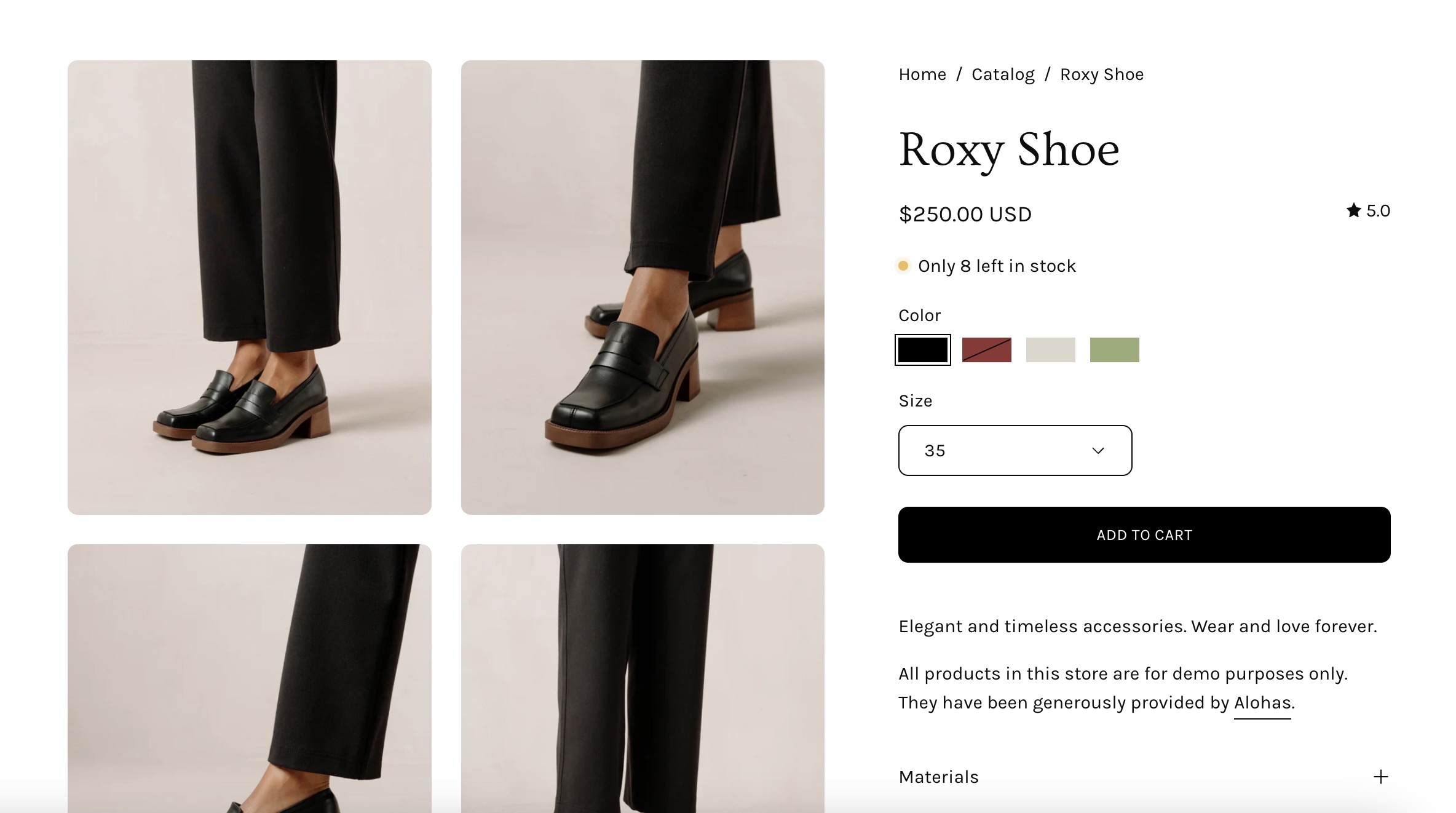
Task: Click the yellow low-stock indicator dot
Action: (903, 266)
